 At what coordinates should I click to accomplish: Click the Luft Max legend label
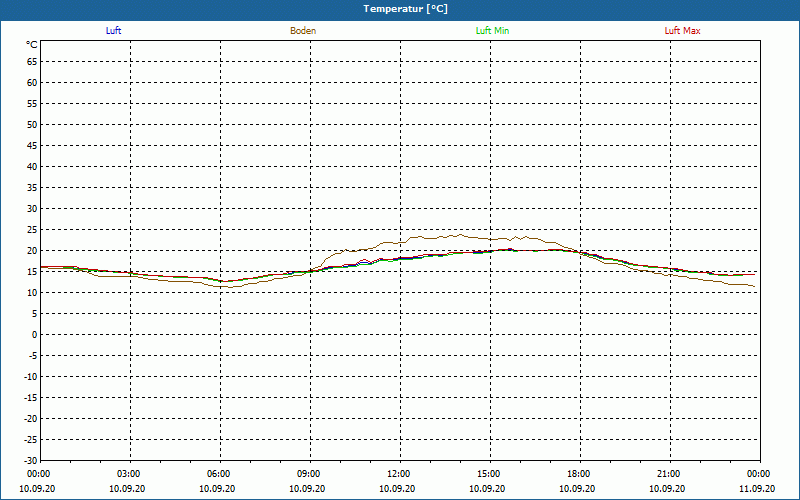point(682,31)
